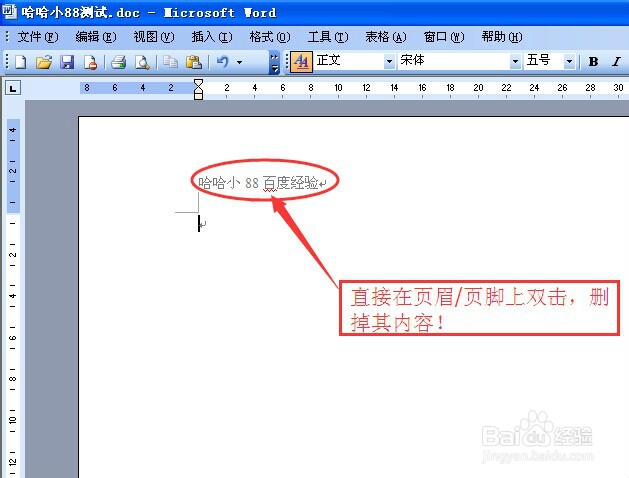Image resolution: width=629 pixels, height=478 pixels.
Task: Open the 帮助(H) menu
Action: [x=502, y=37]
